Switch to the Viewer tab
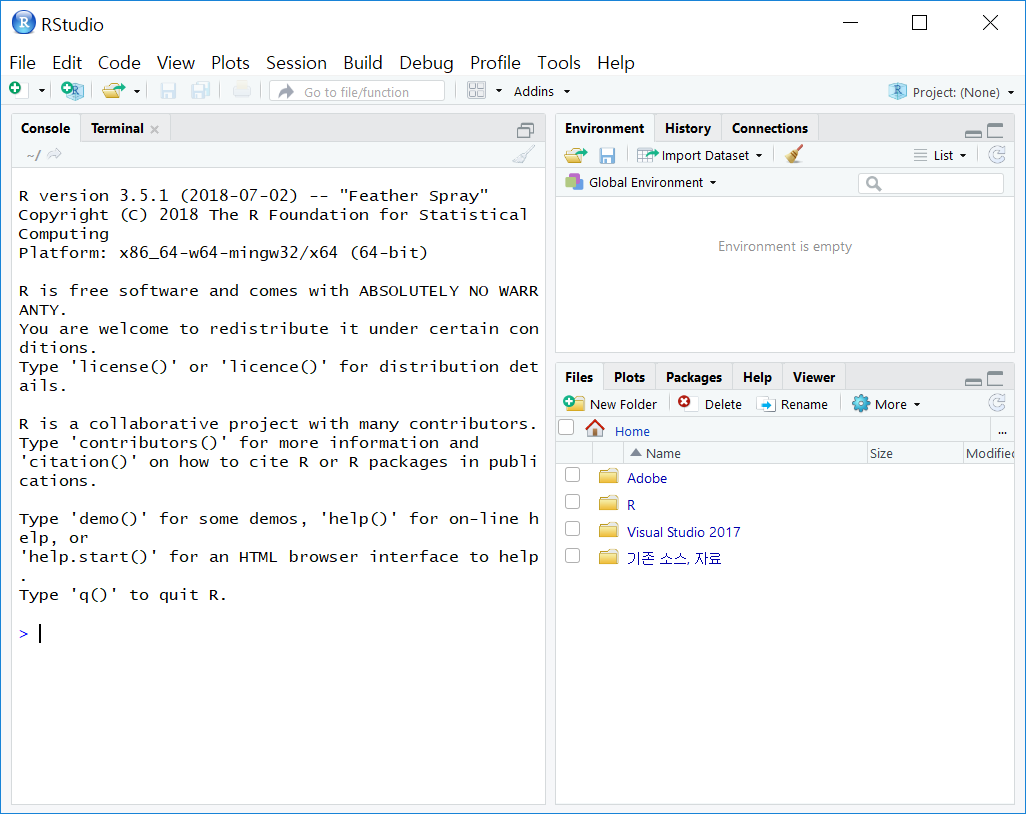The height and width of the screenshot is (814, 1026). click(x=813, y=378)
